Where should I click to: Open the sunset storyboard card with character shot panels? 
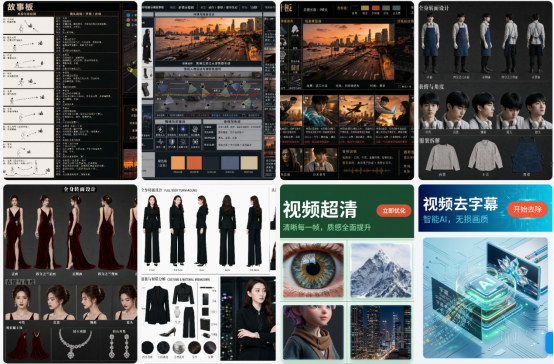(347, 90)
